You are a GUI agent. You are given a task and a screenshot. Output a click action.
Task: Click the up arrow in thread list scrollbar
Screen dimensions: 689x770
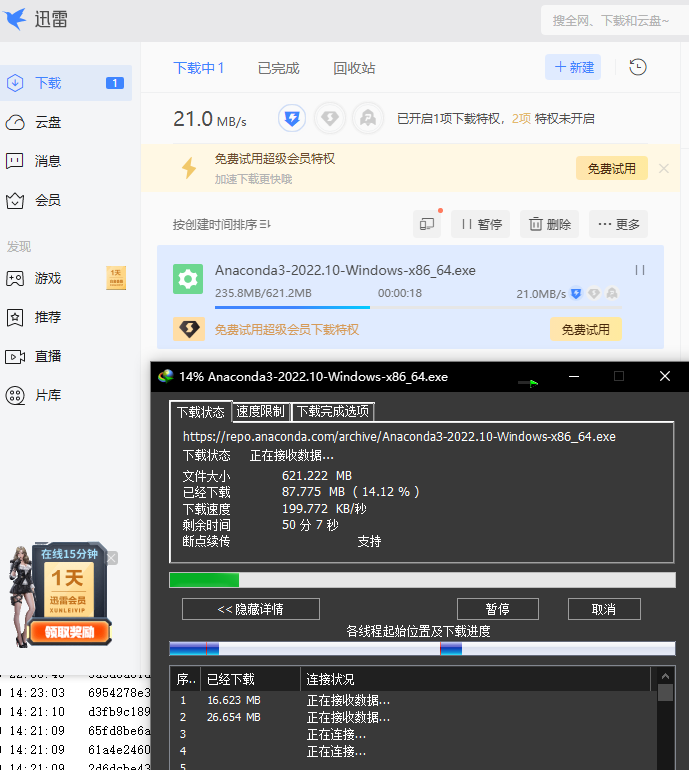tap(665, 676)
